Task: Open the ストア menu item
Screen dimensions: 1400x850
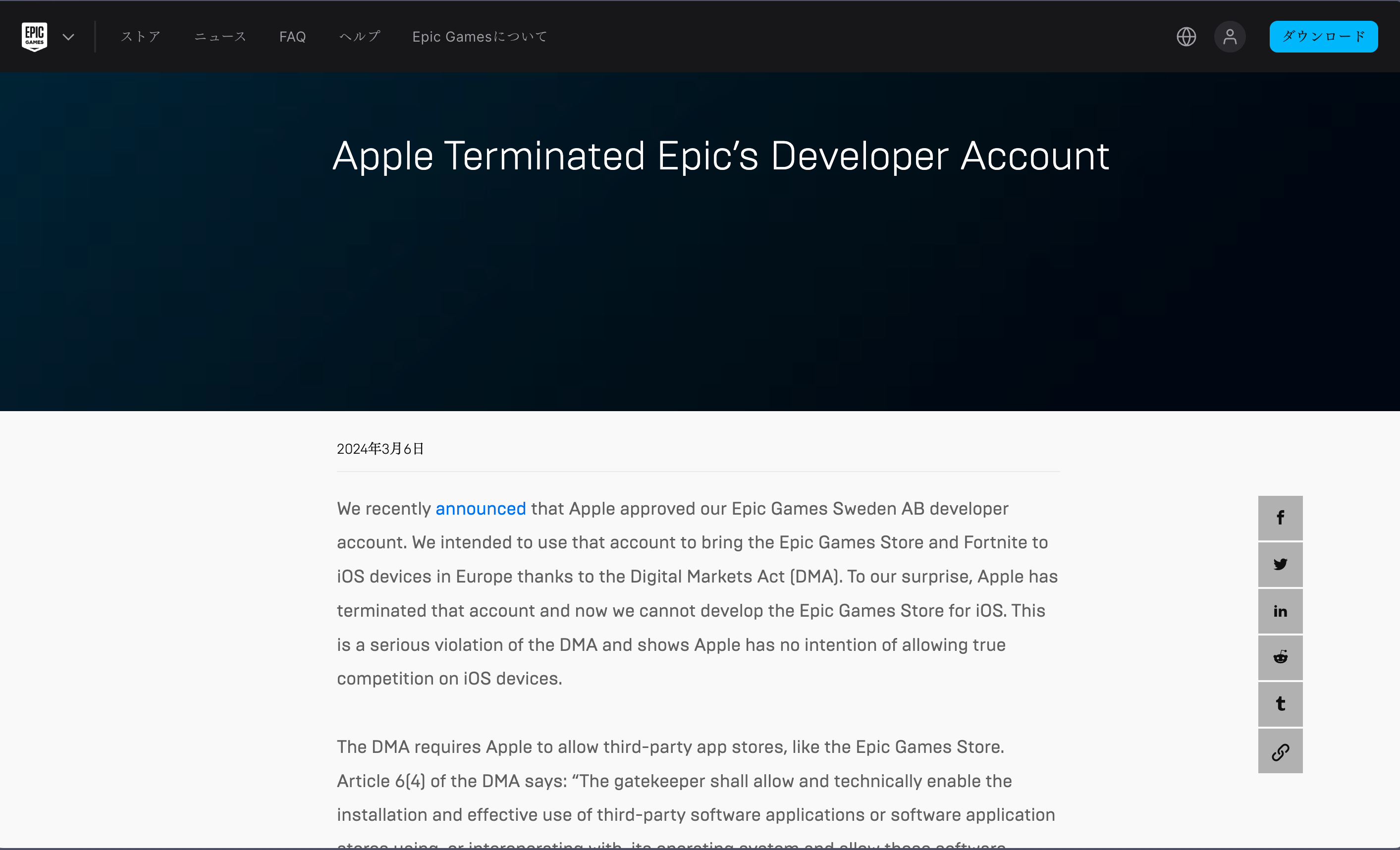Action: [140, 36]
